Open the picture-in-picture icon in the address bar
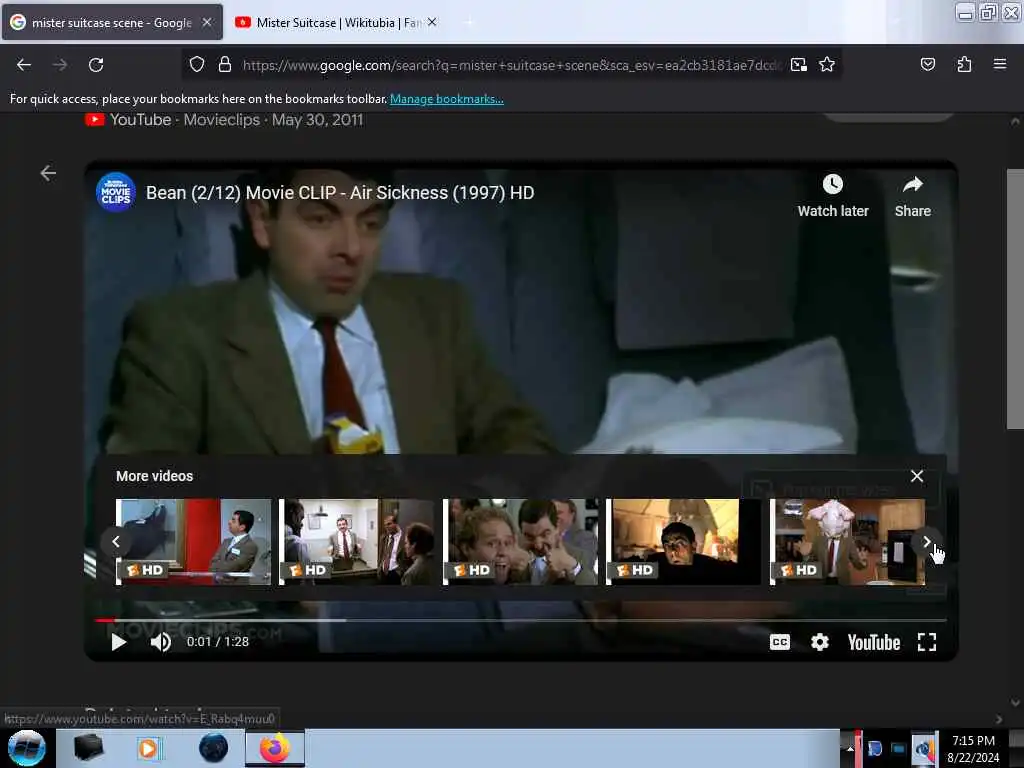 click(x=799, y=65)
